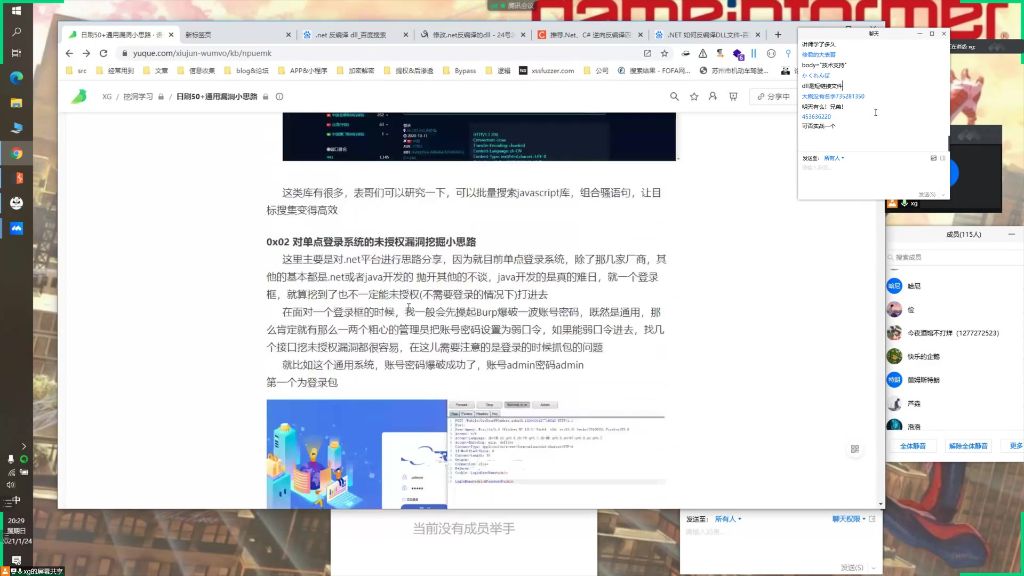Reload the yuque page
1024x576 pixels.
[103, 53]
